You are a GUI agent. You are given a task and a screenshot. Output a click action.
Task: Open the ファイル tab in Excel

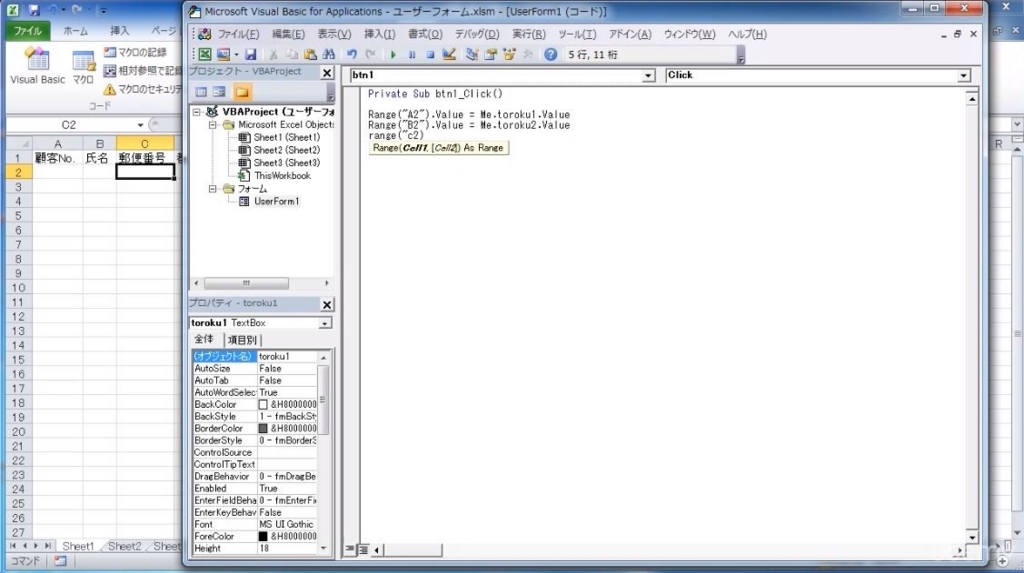(x=27, y=30)
